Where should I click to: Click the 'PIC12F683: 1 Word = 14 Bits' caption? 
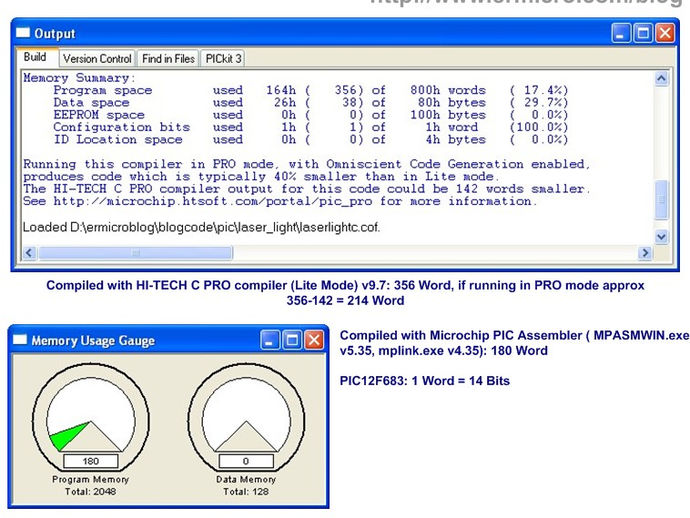pyautogui.click(x=425, y=381)
